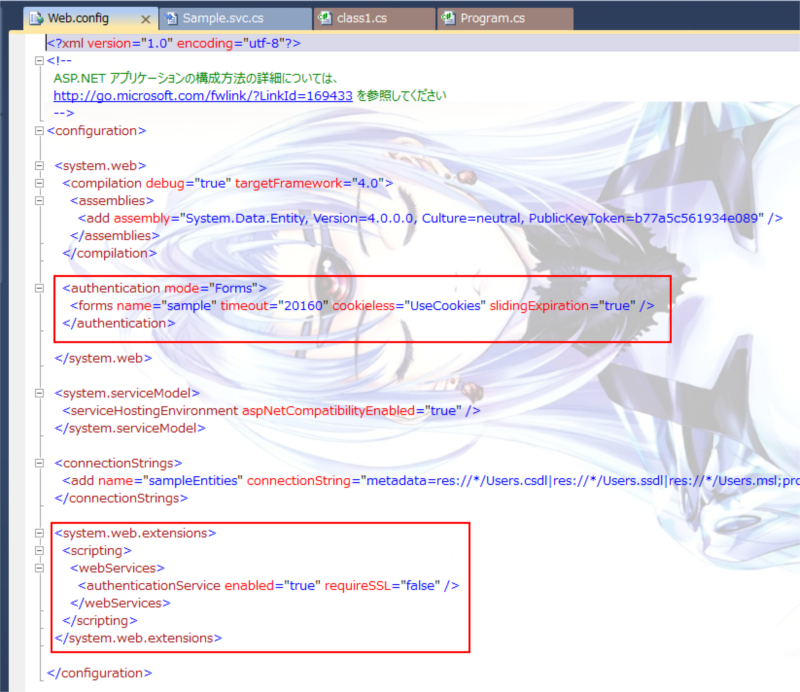Collapse the compilation element
The width and height of the screenshot is (800, 692).
point(39,183)
